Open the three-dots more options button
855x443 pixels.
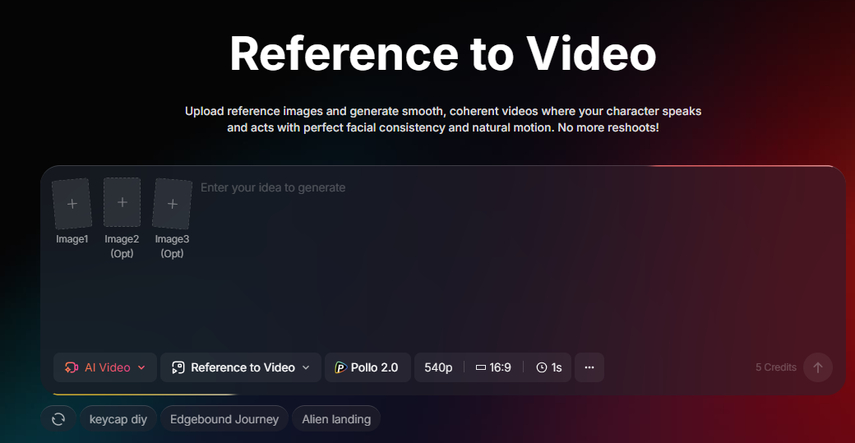click(589, 367)
